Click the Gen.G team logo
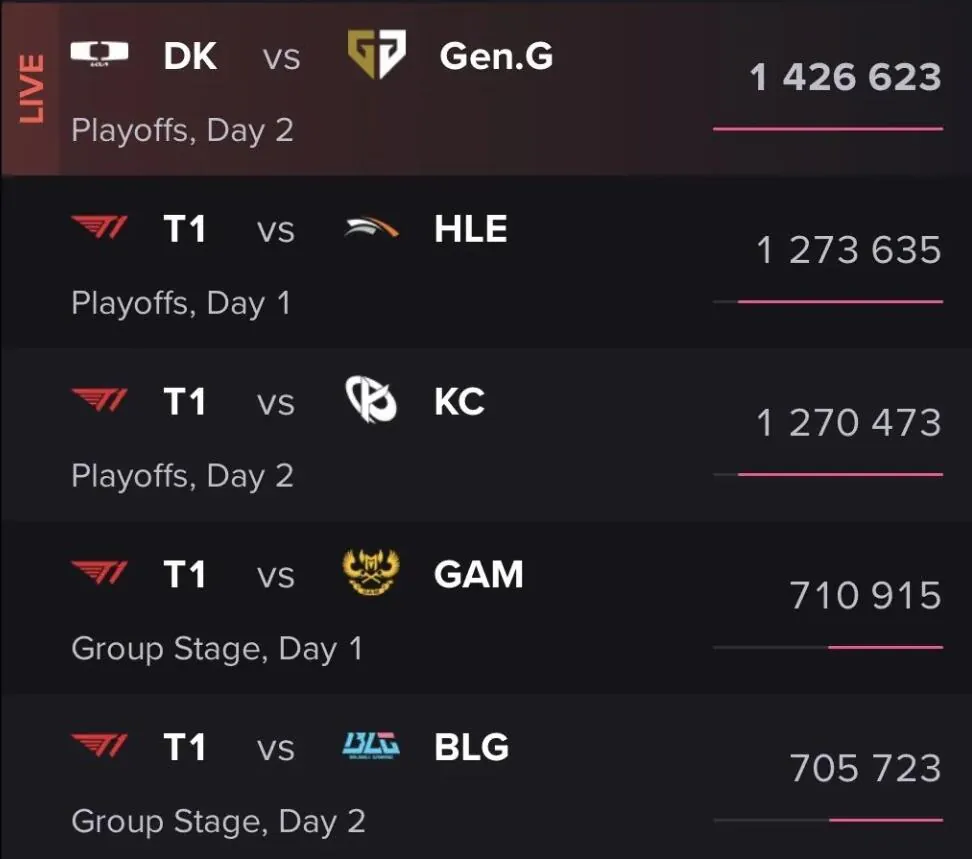The height and width of the screenshot is (859, 972). 376,54
